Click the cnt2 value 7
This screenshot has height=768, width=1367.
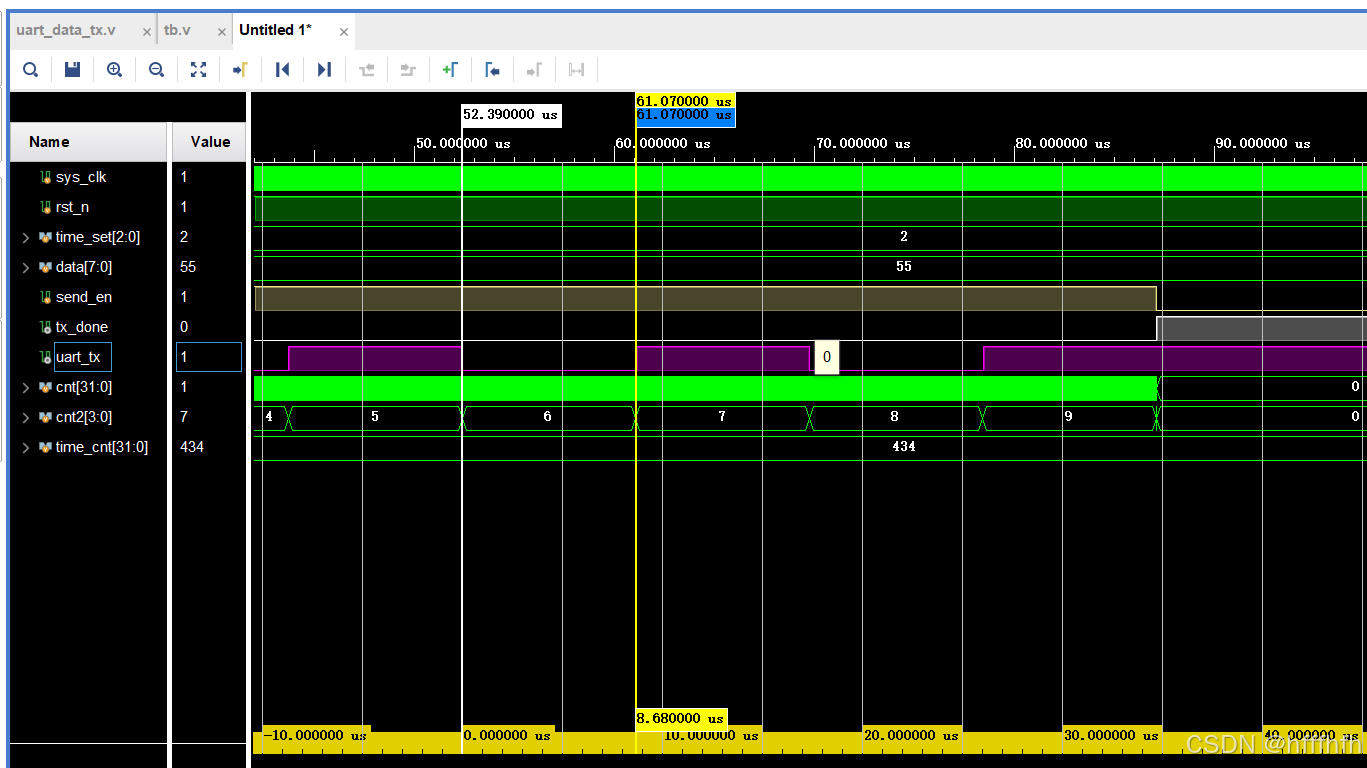click(x=184, y=417)
